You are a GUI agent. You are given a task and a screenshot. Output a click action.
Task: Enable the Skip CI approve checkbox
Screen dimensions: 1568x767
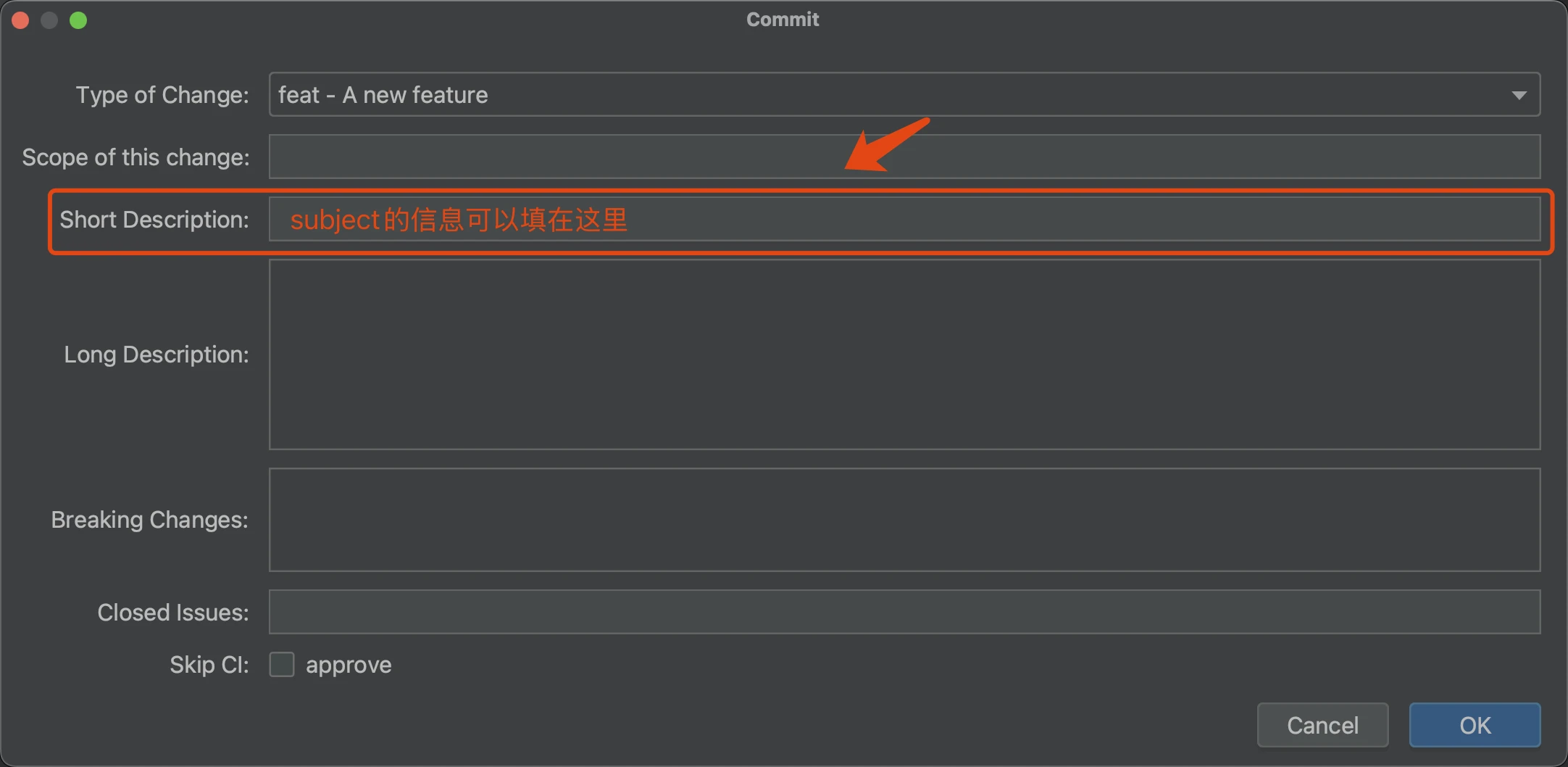pyautogui.click(x=282, y=664)
